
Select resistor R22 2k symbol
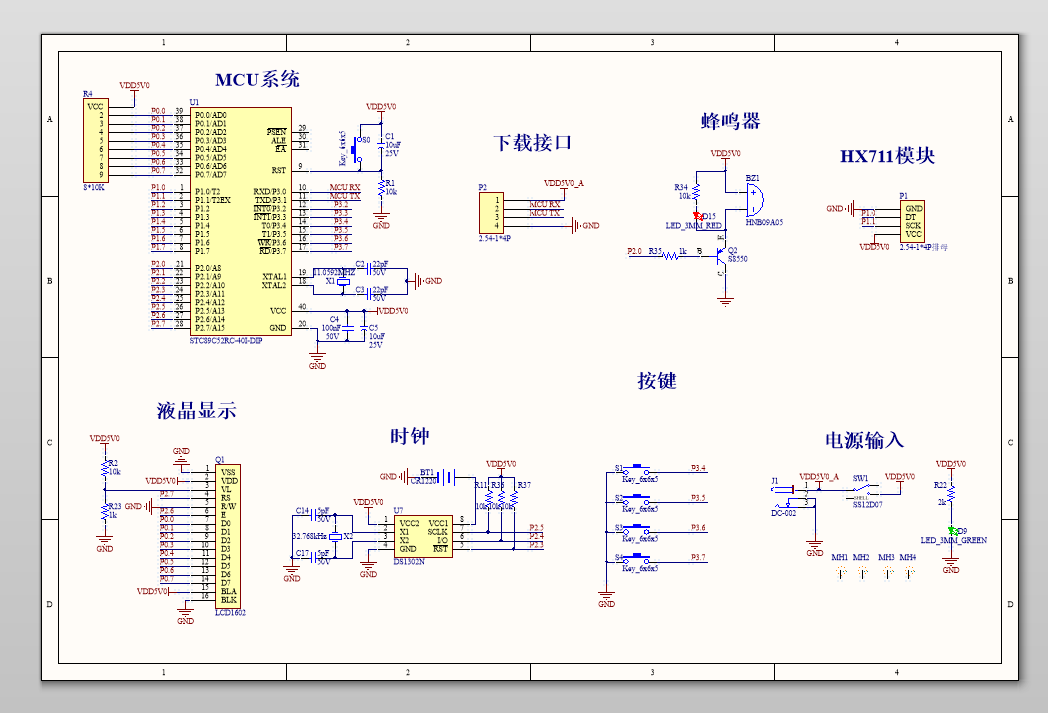951,494
